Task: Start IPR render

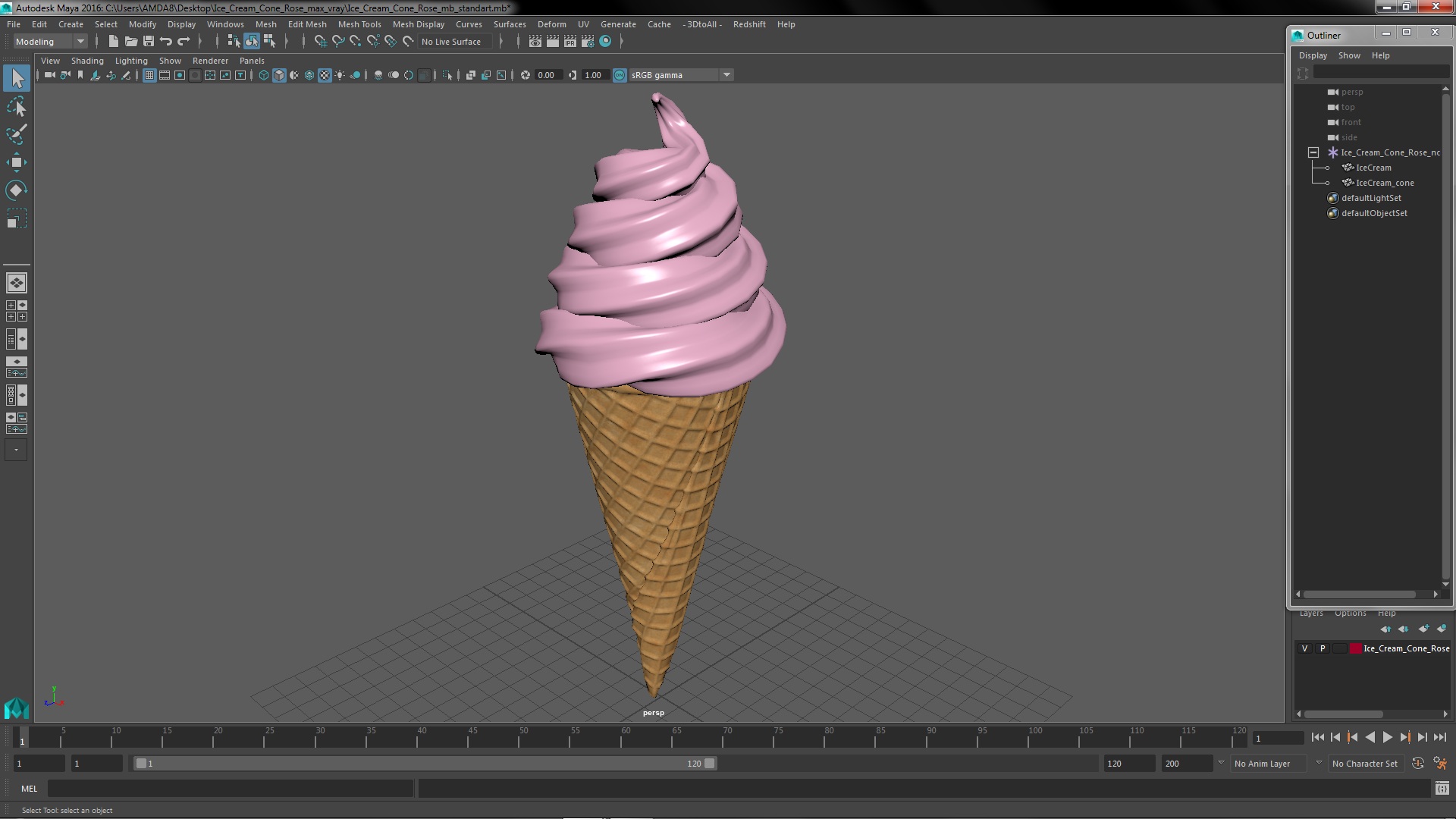Action: click(x=570, y=42)
